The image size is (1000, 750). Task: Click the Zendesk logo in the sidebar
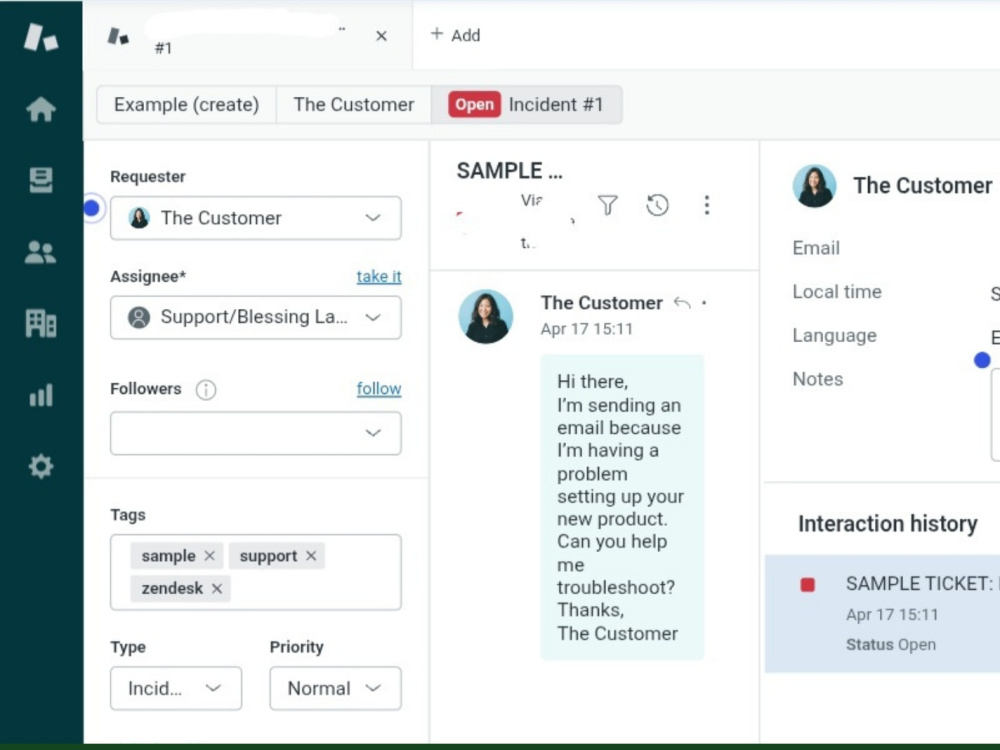coord(41,37)
